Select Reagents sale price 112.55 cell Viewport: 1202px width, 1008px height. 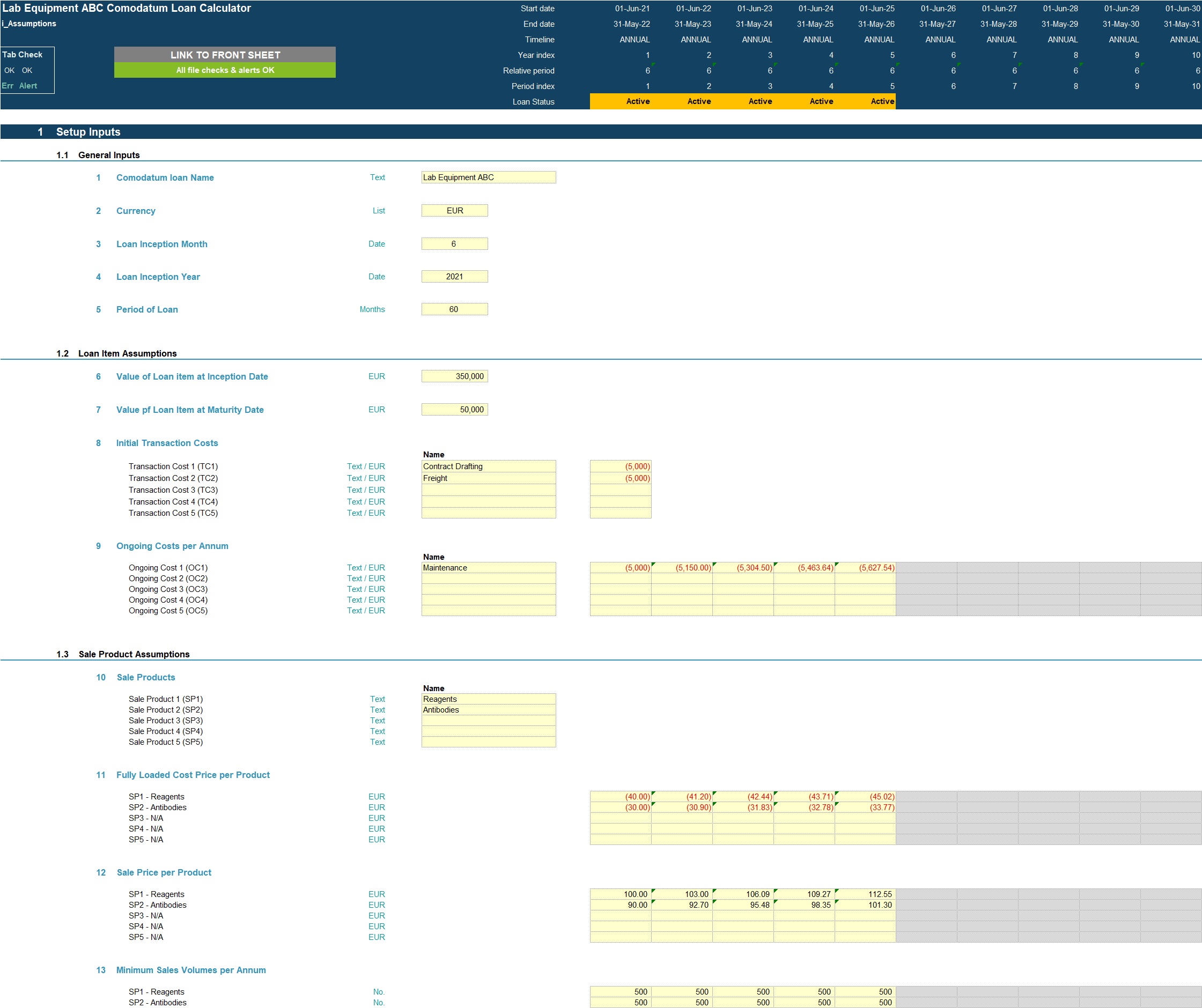click(865, 894)
